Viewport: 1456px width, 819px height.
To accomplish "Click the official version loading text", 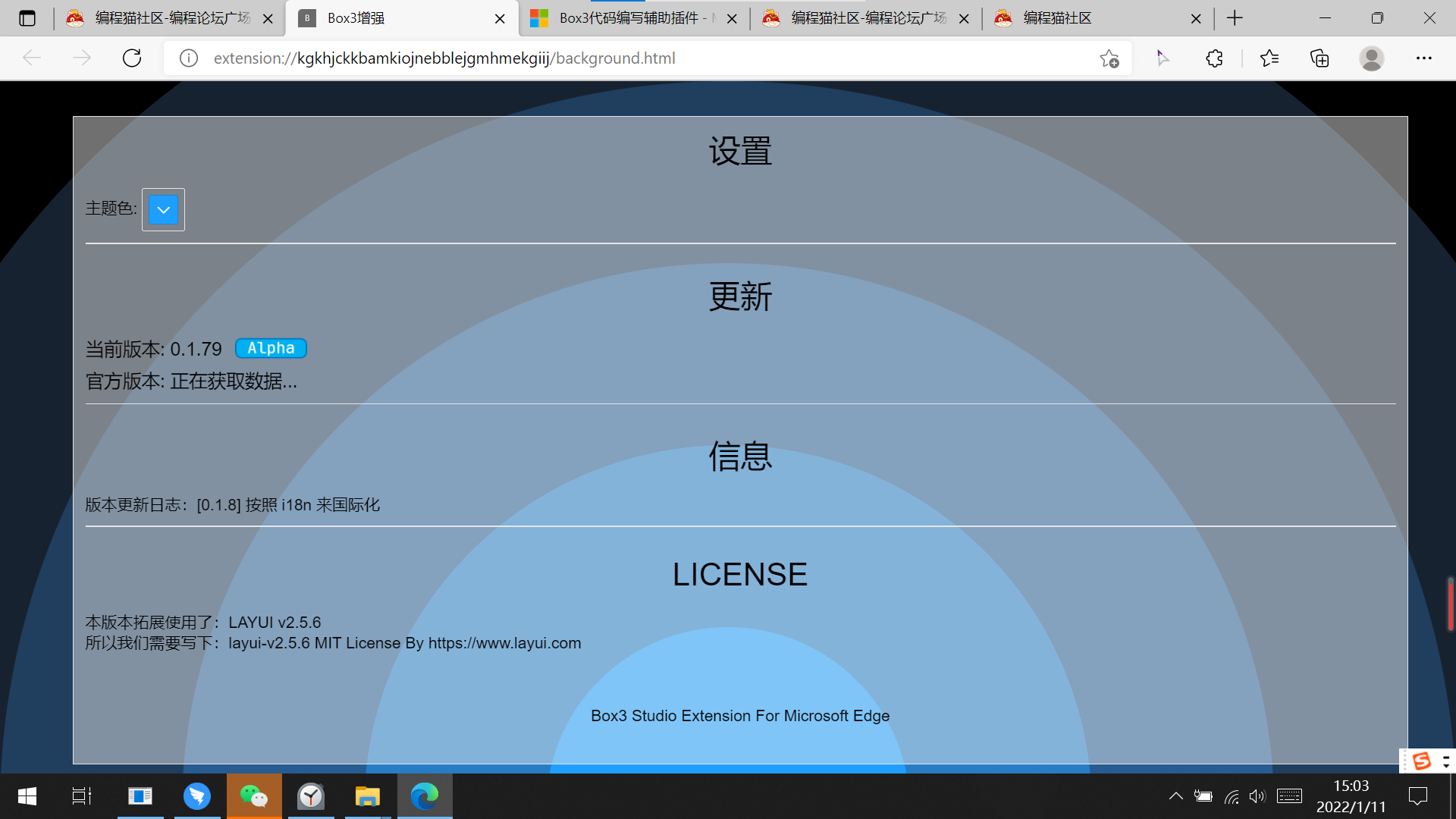I will [191, 381].
